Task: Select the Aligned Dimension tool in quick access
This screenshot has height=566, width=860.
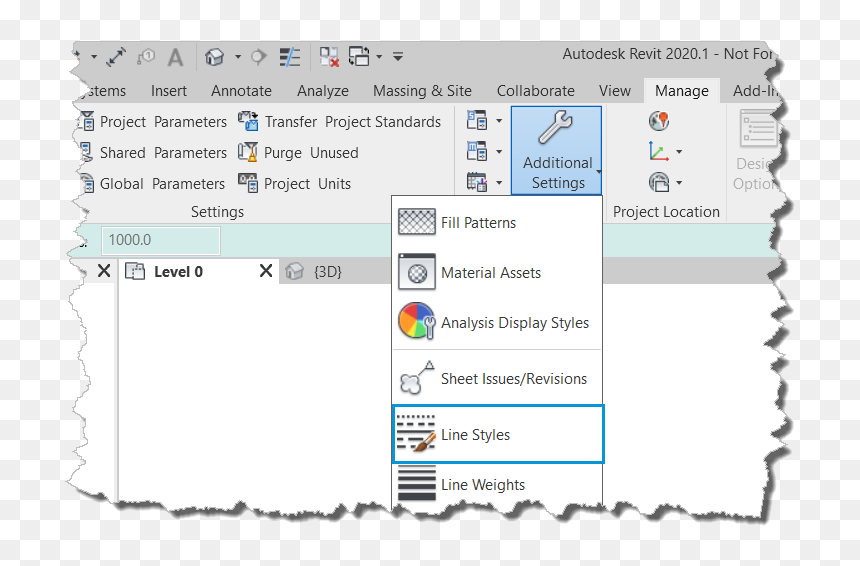Action: tap(116, 57)
